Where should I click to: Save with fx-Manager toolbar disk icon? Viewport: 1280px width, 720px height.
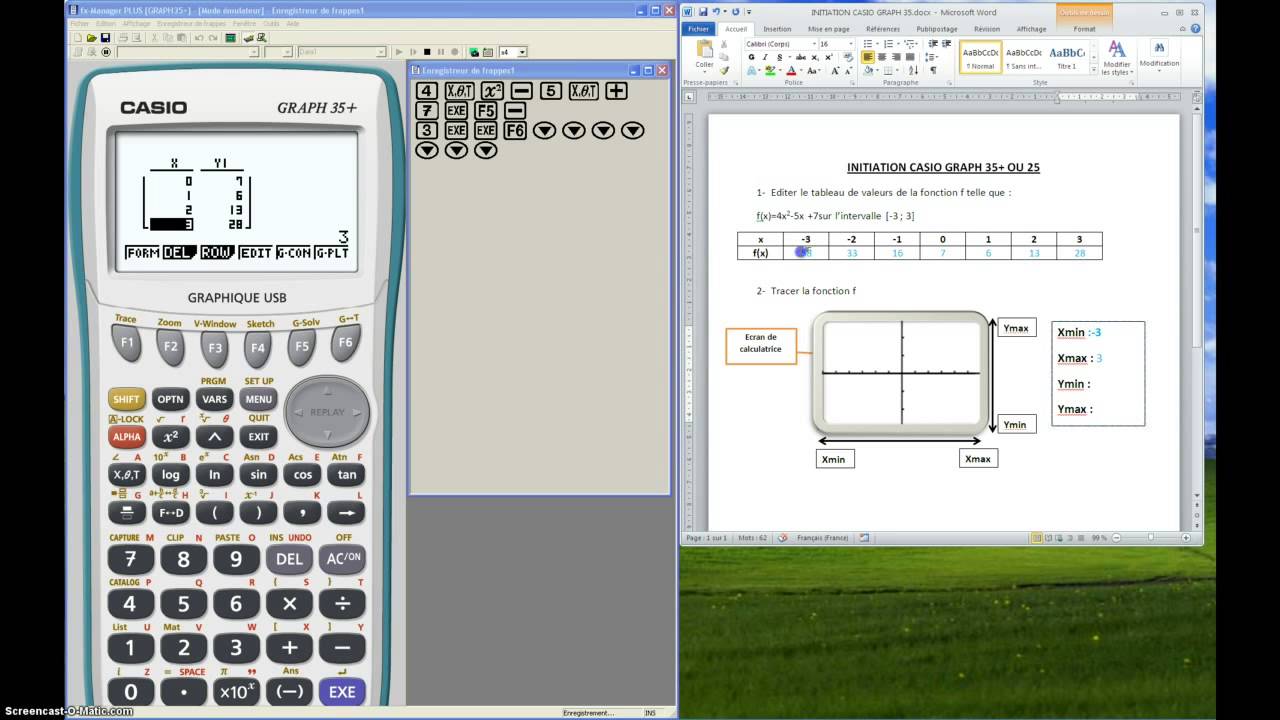pyautogui.click(x=103, y=38)
